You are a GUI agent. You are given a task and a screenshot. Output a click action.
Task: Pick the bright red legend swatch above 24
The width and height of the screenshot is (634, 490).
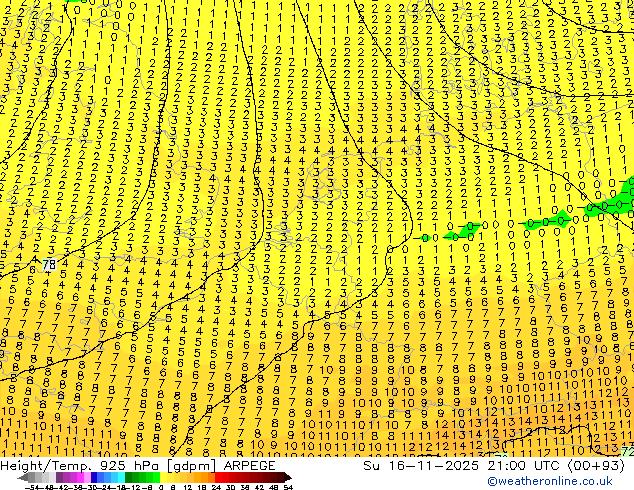point(218,477)
